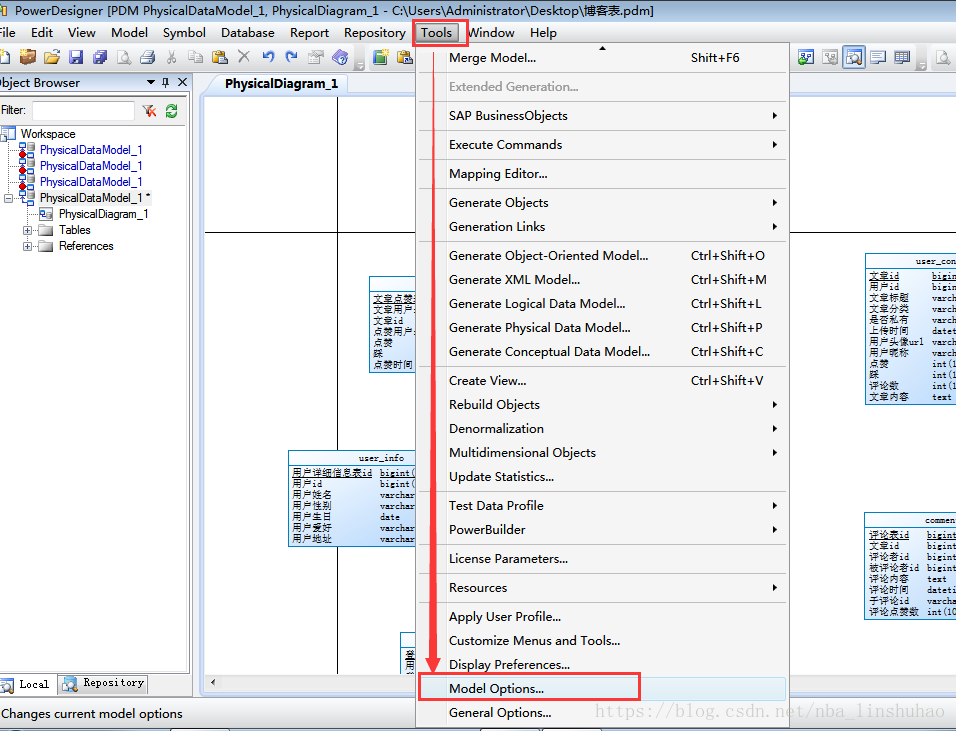This screenshot has width=956, height=731.
Task: Save the model with the floppy icon
Action: point(76,57)
